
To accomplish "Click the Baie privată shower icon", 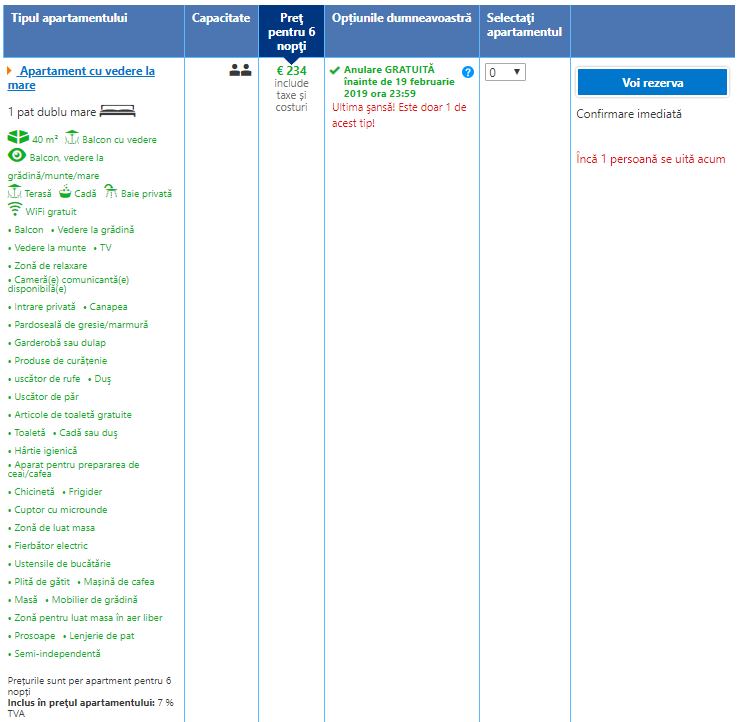I will point(112,192).
